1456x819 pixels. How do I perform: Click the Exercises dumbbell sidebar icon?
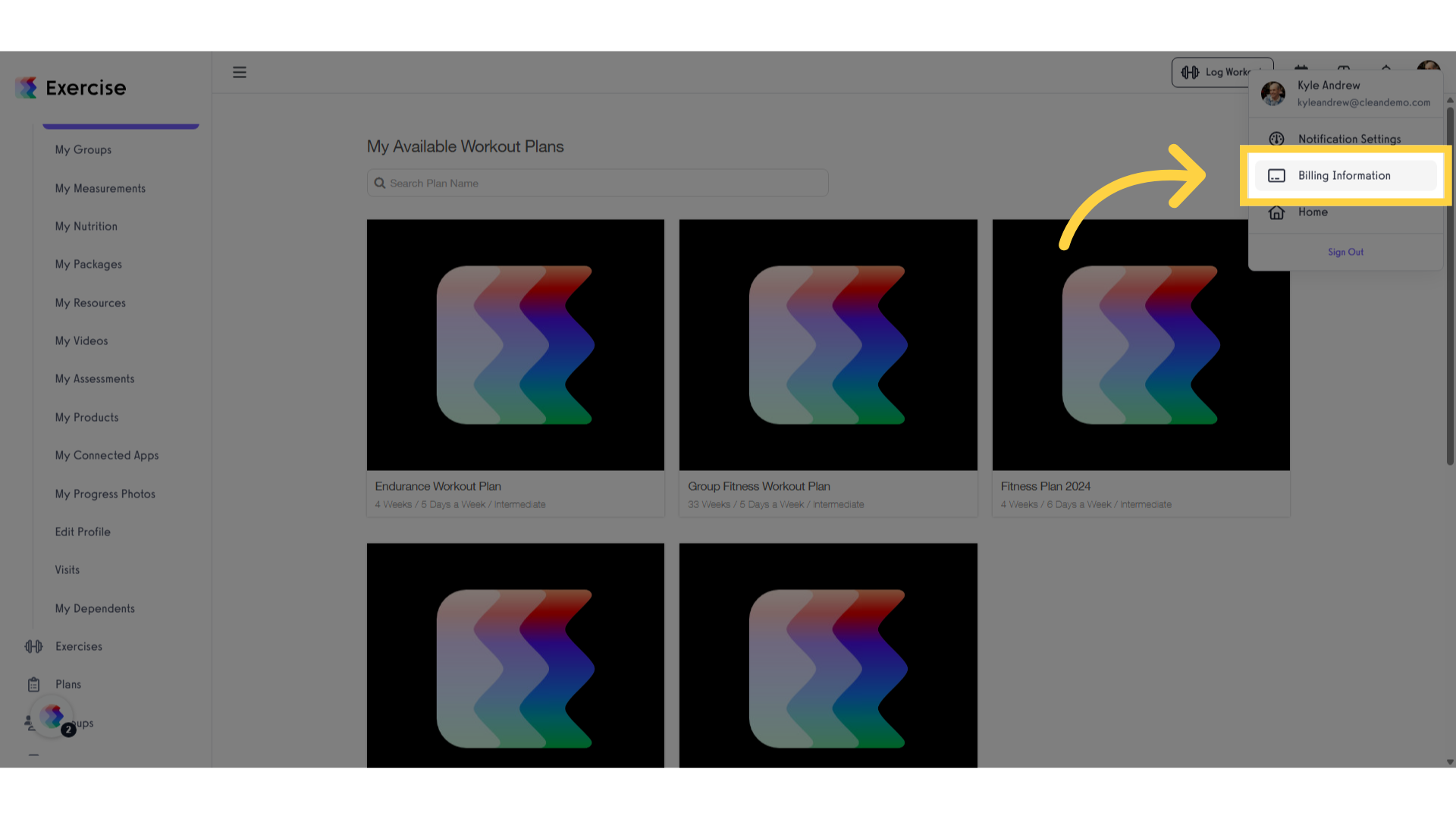coord(33,646)
